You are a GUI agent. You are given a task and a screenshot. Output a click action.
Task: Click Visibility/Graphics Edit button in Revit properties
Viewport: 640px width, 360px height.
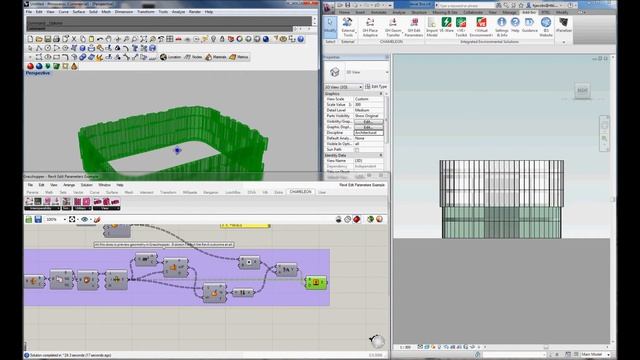coord(368,122)
